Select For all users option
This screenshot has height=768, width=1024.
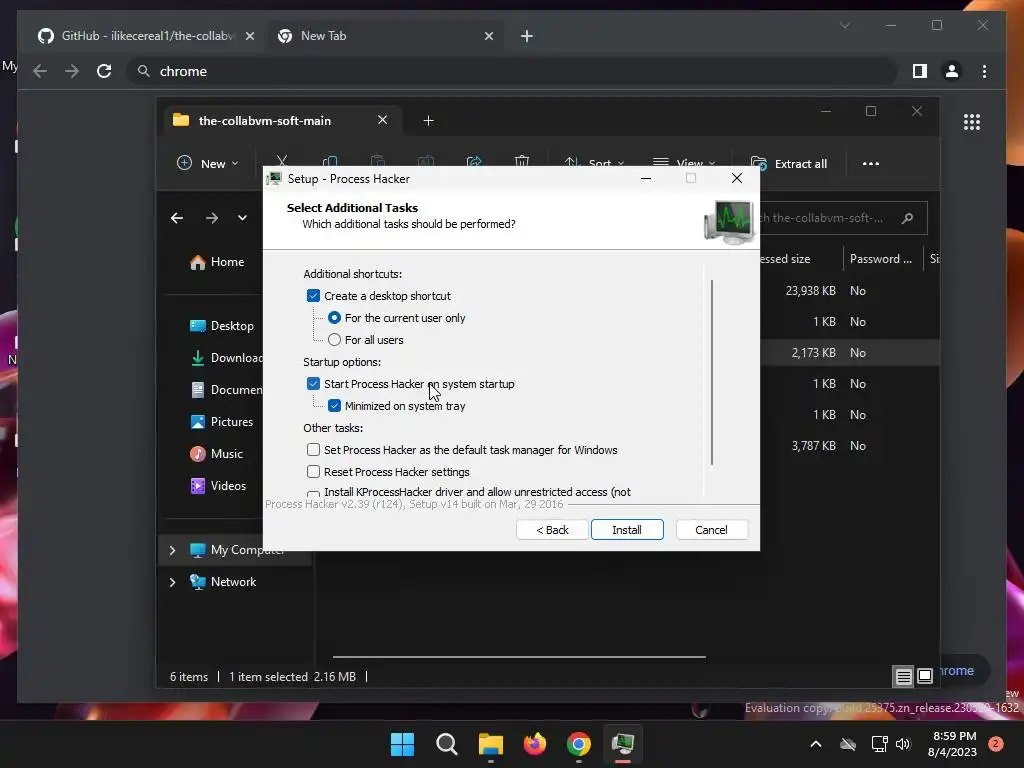334,340
